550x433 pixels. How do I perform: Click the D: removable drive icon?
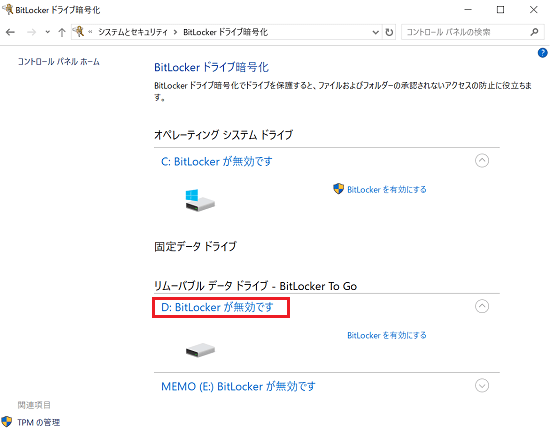tap(200, 350)
